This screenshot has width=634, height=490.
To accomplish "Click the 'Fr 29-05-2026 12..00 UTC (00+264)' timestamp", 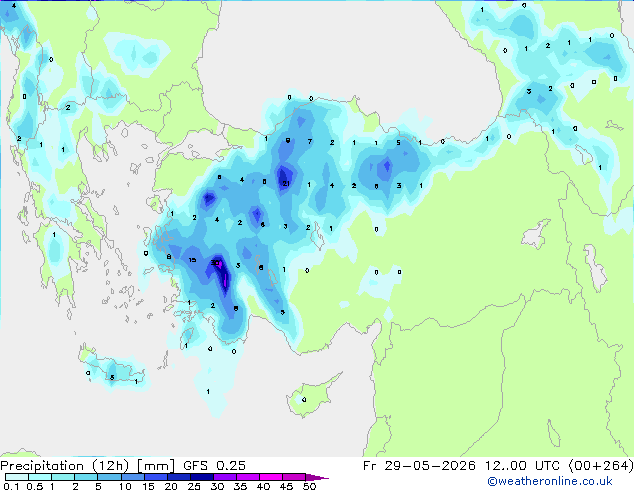I will [x=498, y=466].
